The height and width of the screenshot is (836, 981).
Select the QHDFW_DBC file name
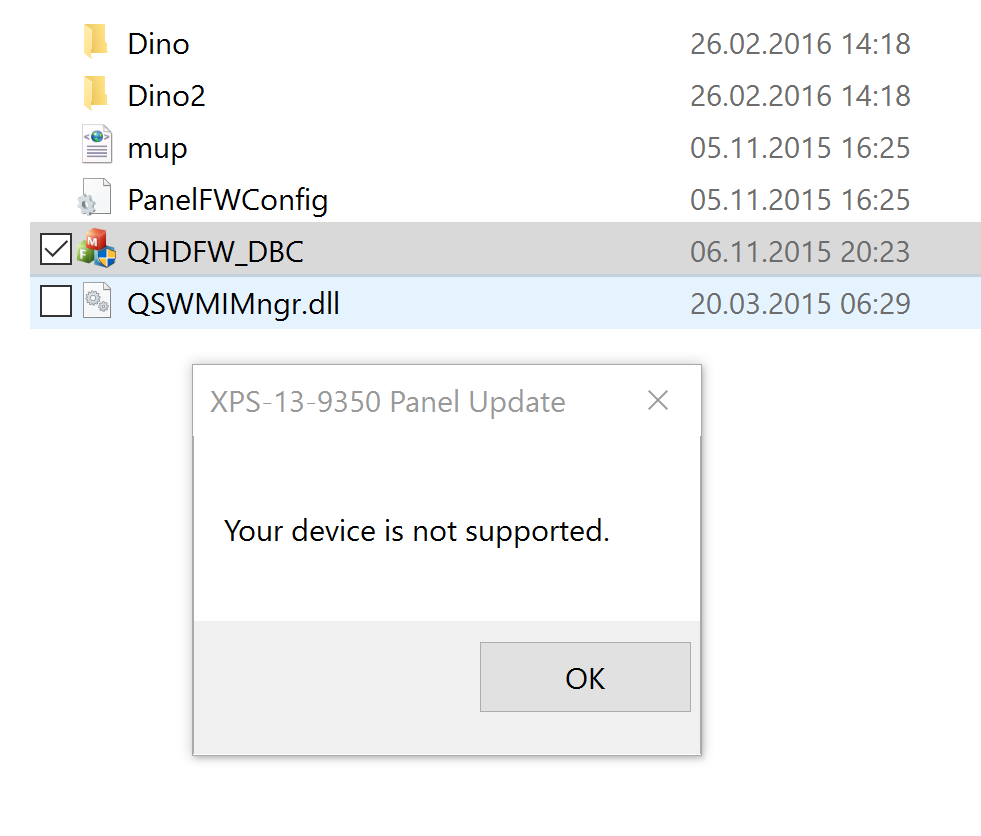215,251
